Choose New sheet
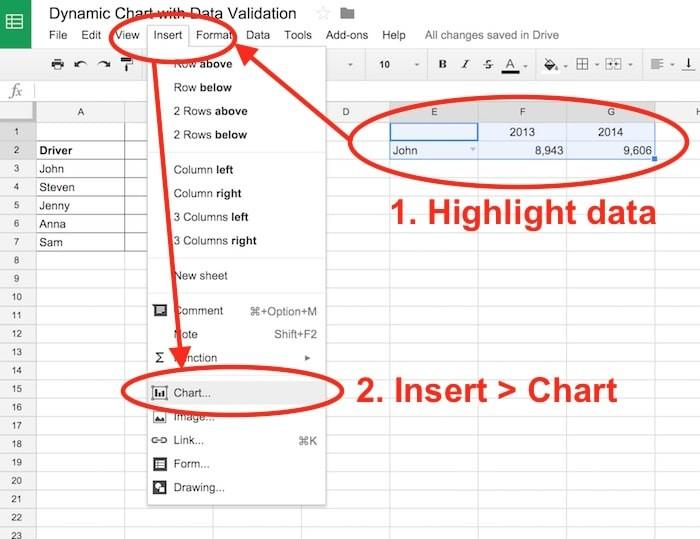Screen dimensions: 700x539 click(237, 276)
